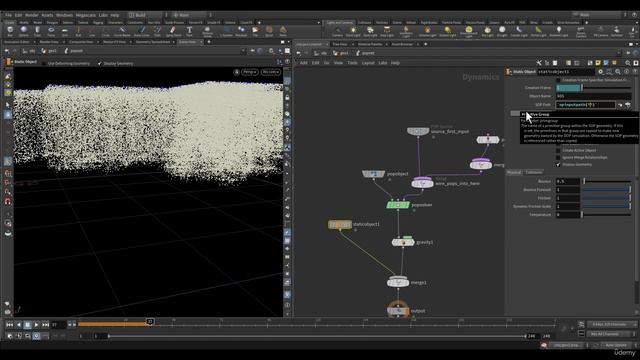This screenshot has height=360, width=640.
Task: Select the Box shelf tool
Action: (x=10, y=31)
